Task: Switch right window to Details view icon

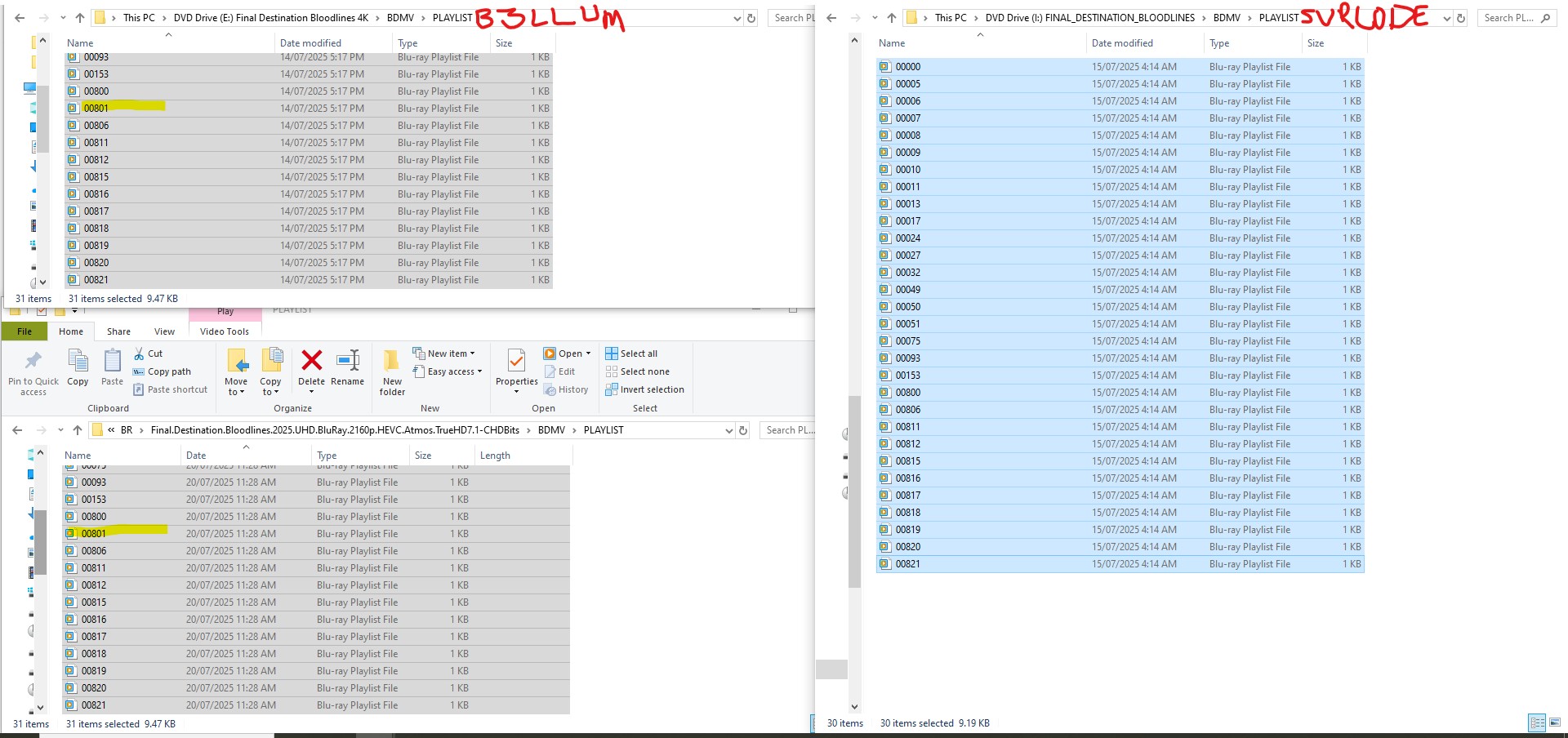Action: 1537,723
